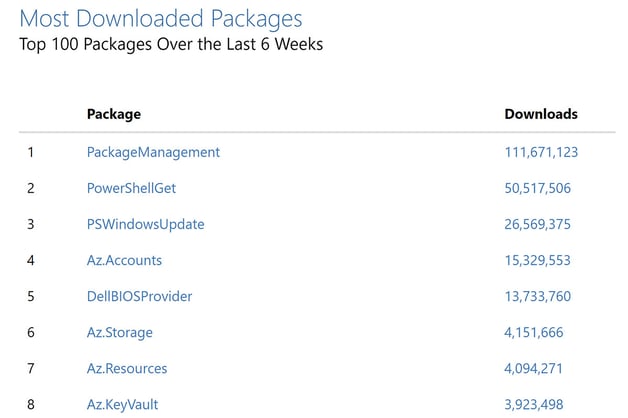
Task: Open the Az.KeyVault package link
Action: pos(122,405)
